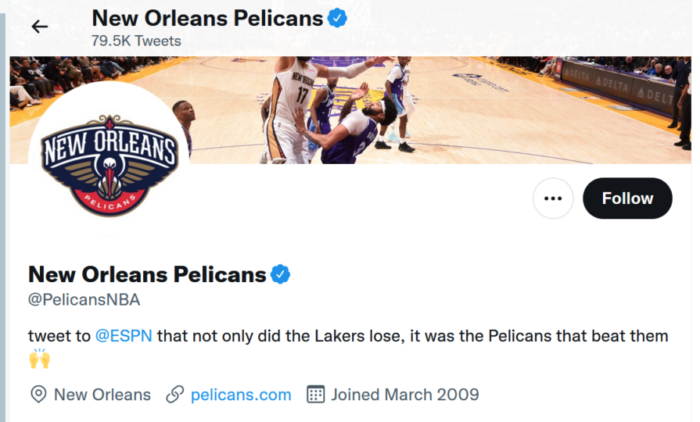Visit the pelicans.com website link

[x=240, y=394]
